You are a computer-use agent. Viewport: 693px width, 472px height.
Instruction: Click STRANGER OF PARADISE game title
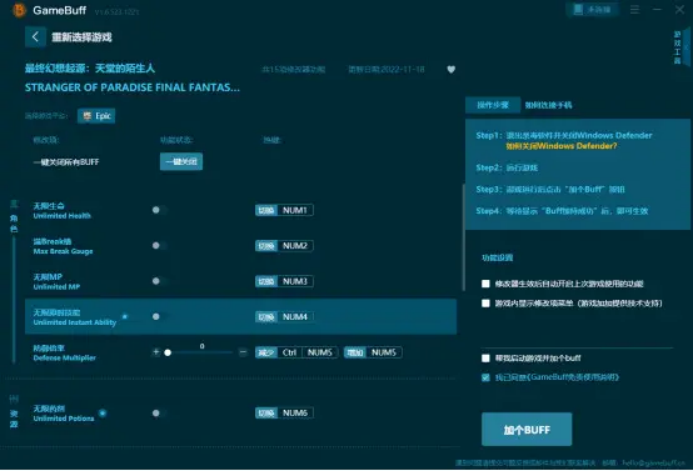coord(132,88)
